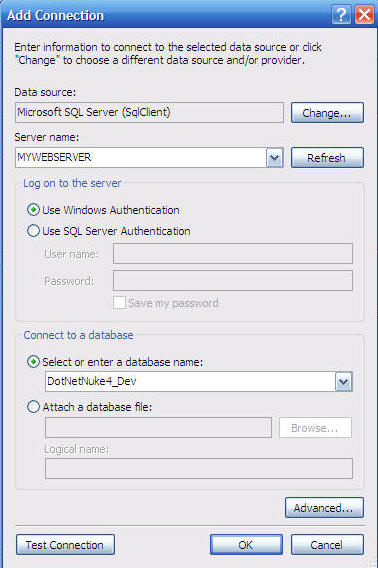The height and width of the screenshot is (568, 378).
Task: Click the help question mark icon
Action: point(341,15)
